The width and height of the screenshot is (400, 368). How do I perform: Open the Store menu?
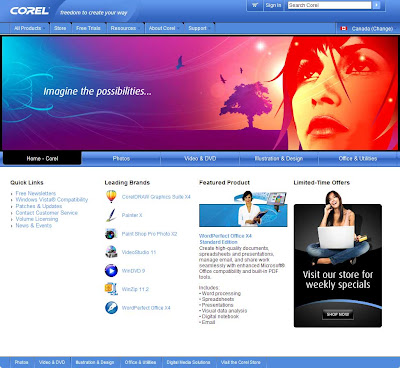60,28
